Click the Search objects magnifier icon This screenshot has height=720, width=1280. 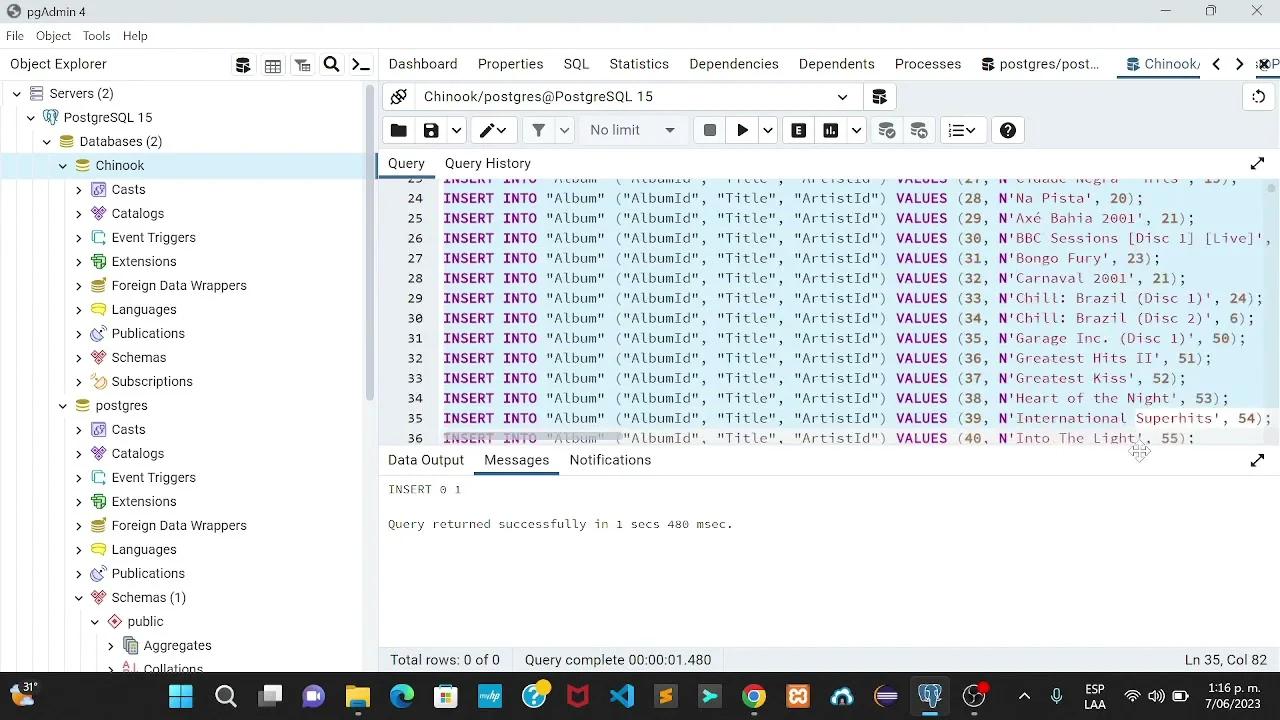[x=331, y=64]
